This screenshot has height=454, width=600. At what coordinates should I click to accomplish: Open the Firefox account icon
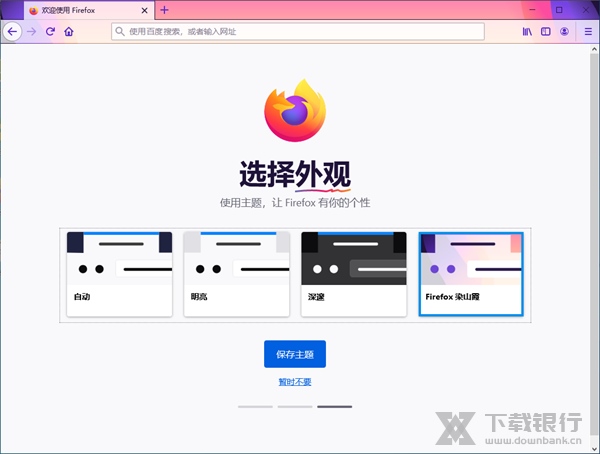point(565,31)
